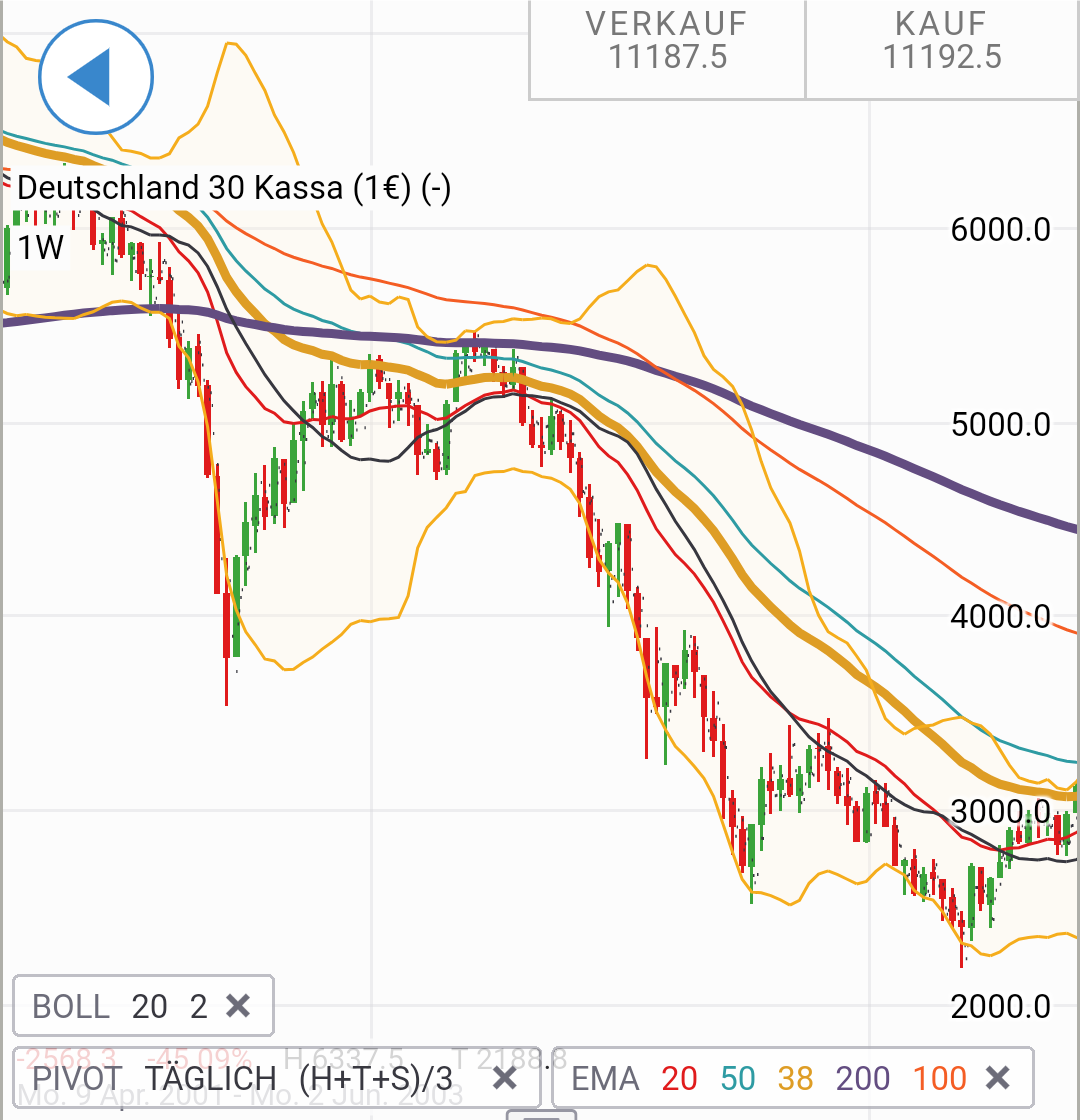Image resolution: width=1080 pixels, height=1120 pixels.
Task: Open the Deutschland 30 Kassa instrument title
Action: click(x=234, y=188)
